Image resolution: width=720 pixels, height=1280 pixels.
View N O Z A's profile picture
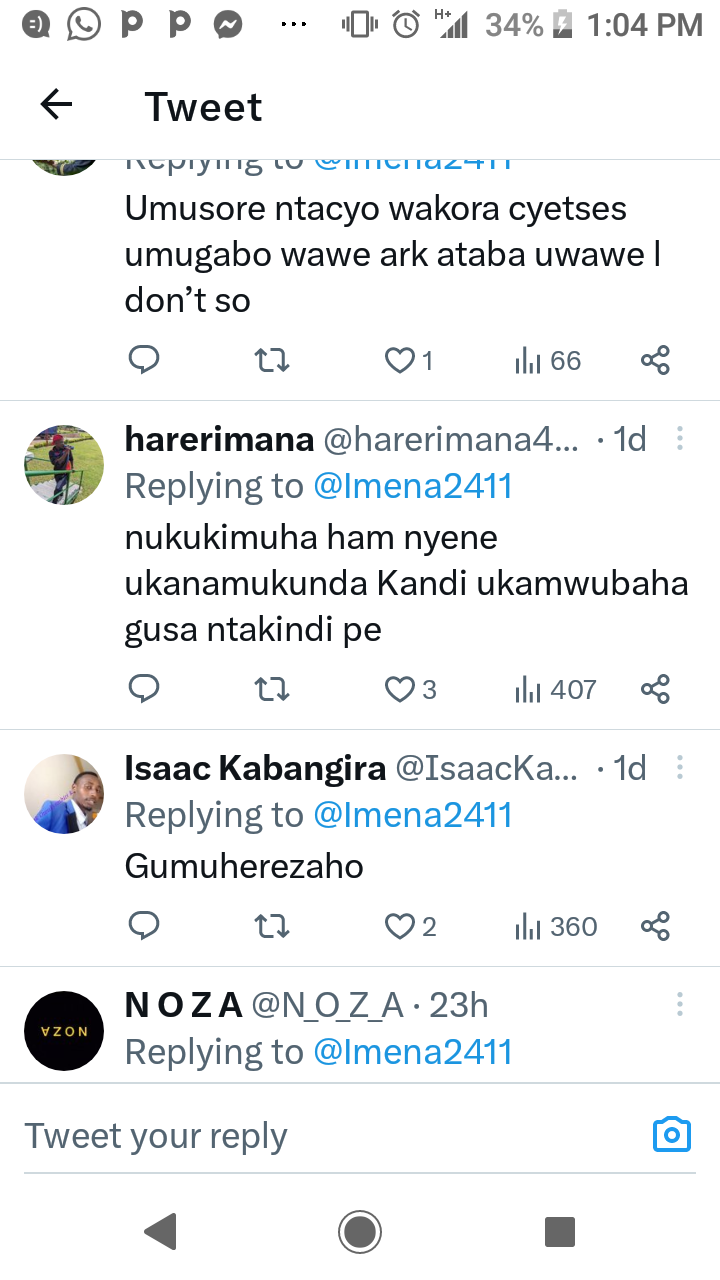[x=64, y=1031]
